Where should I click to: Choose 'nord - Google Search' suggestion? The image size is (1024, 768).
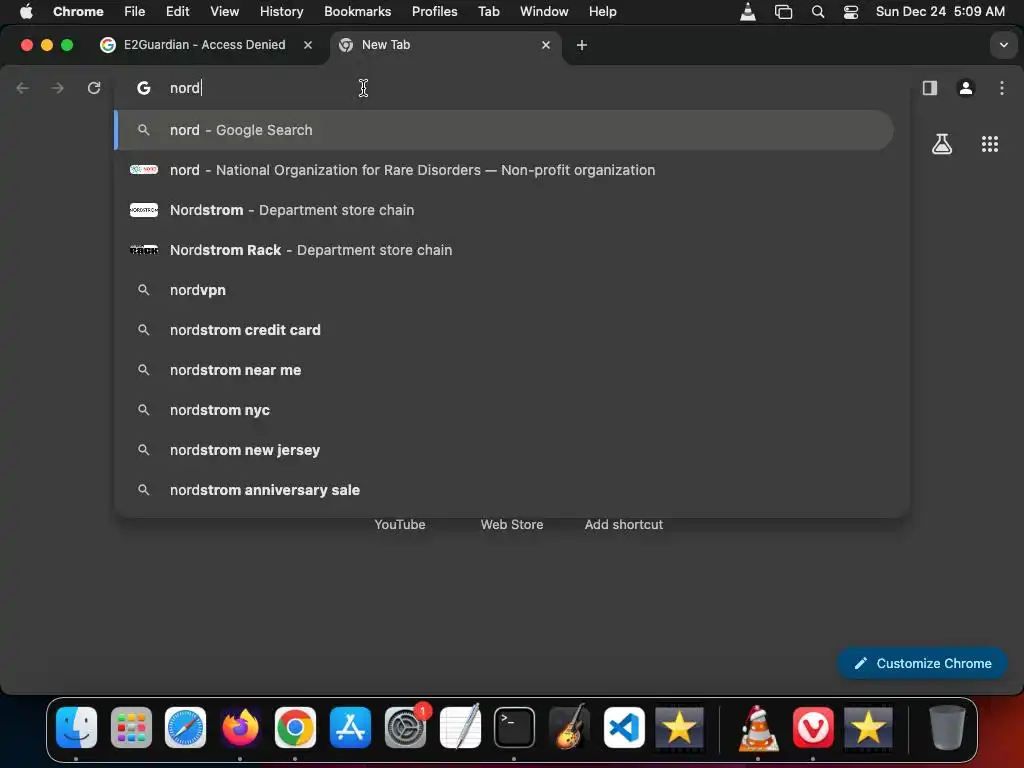click(x=504, y=130)
